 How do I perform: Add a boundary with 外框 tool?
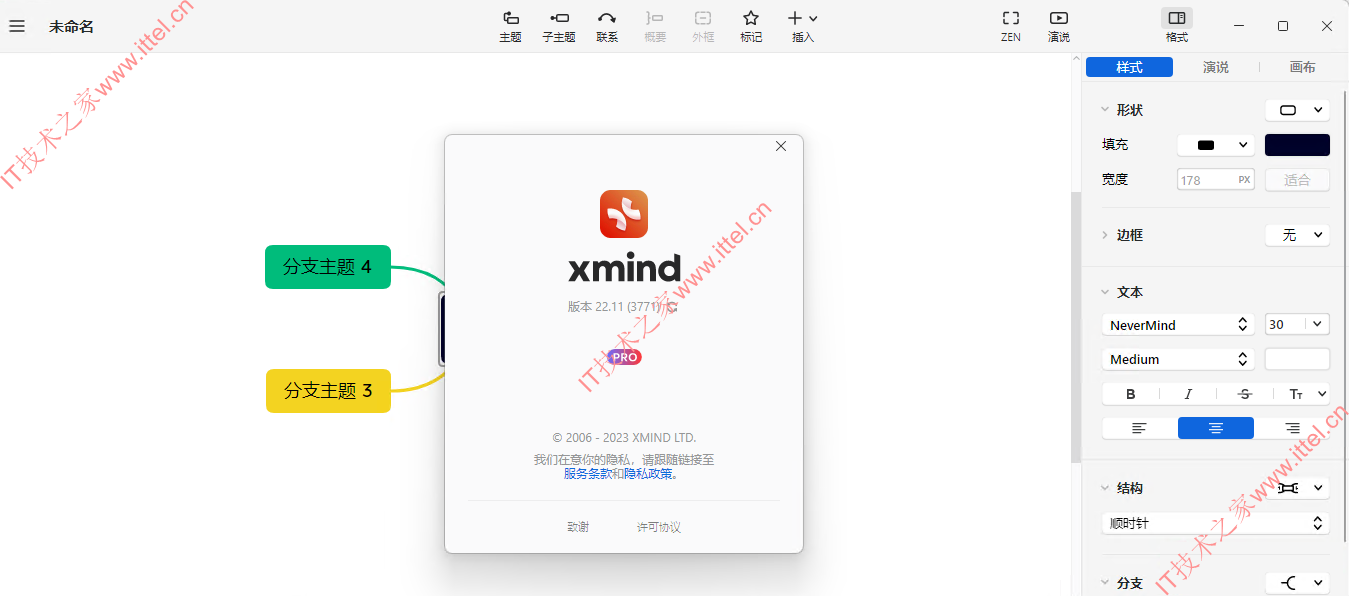[703, 26]
